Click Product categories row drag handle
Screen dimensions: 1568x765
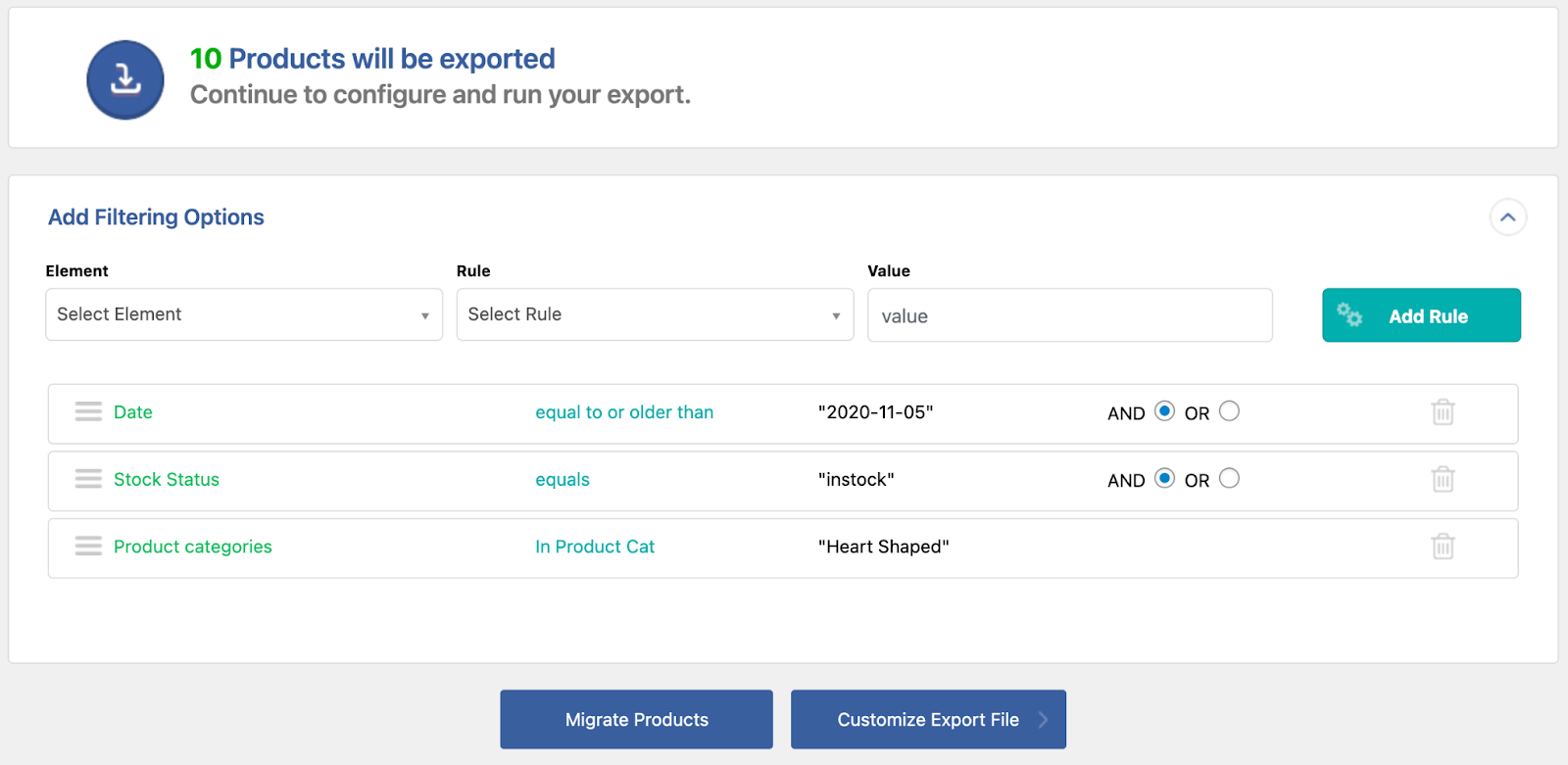88,547
